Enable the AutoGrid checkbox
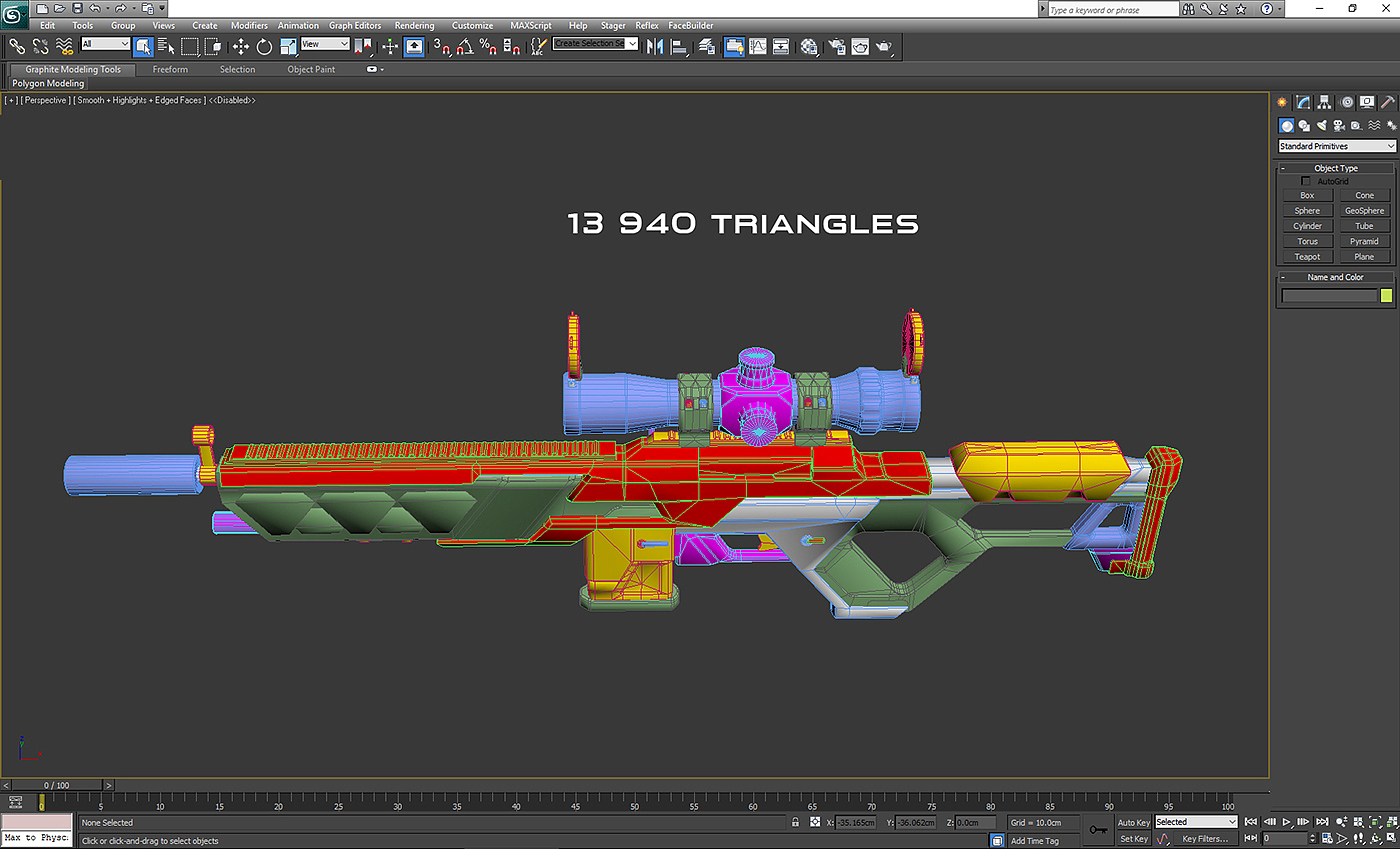This screenshot has width=1400, height=849. tap(1305, 181)
